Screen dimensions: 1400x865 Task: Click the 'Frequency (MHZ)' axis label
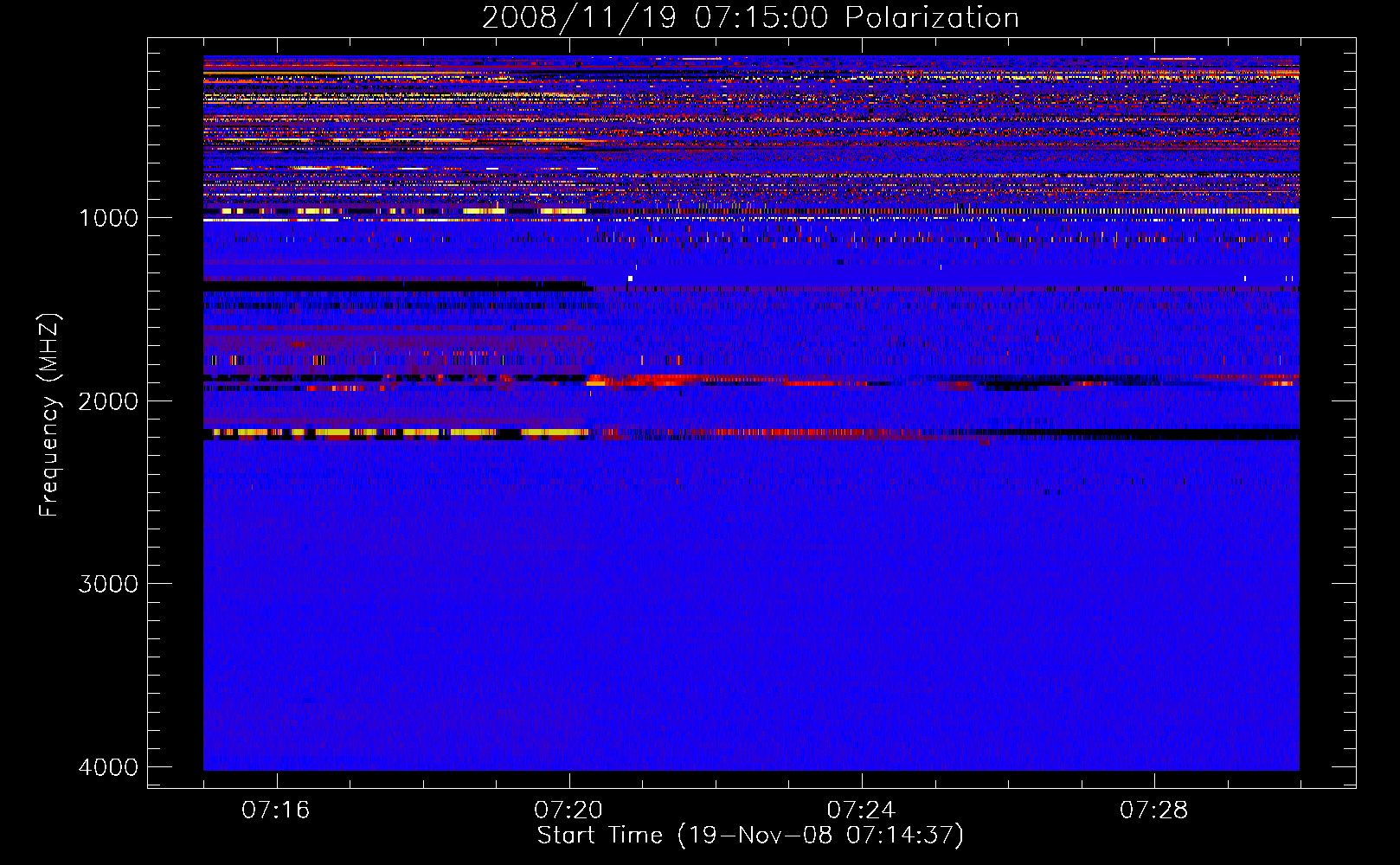pos(49,415)
